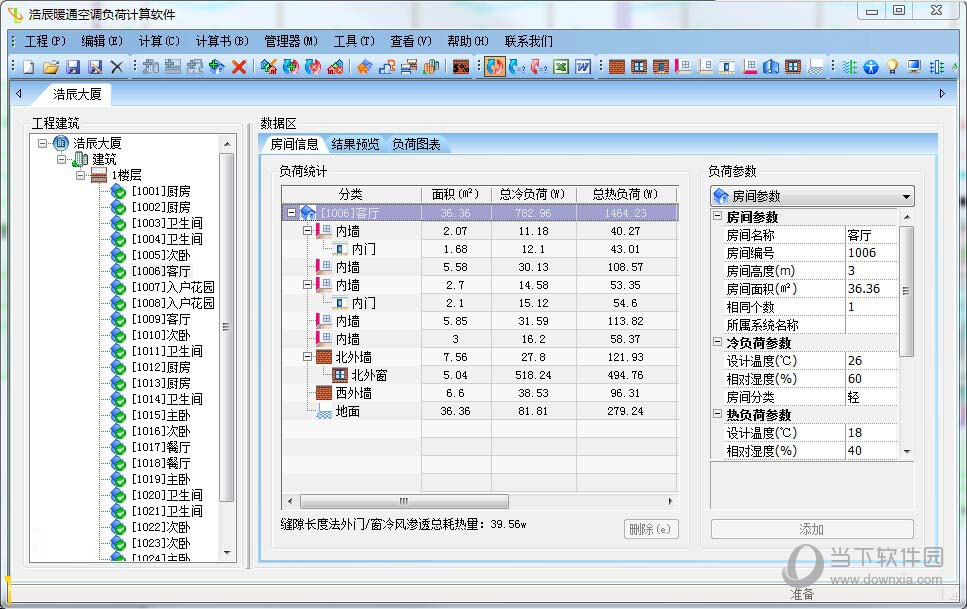
Task: Collapse the 热负荷参数 property group
Action: click(717, 414)
